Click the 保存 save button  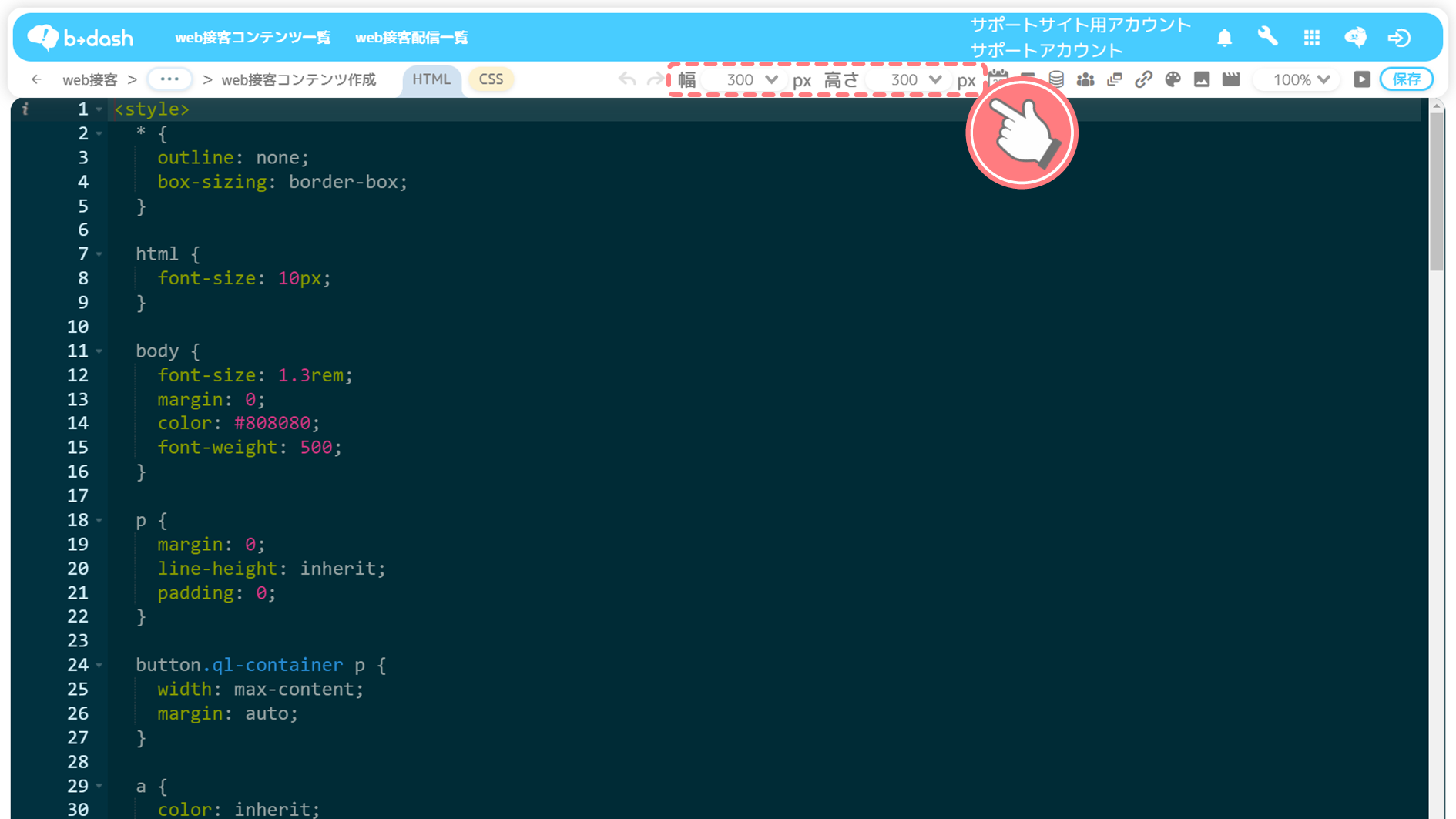(x=1407, y=79)
